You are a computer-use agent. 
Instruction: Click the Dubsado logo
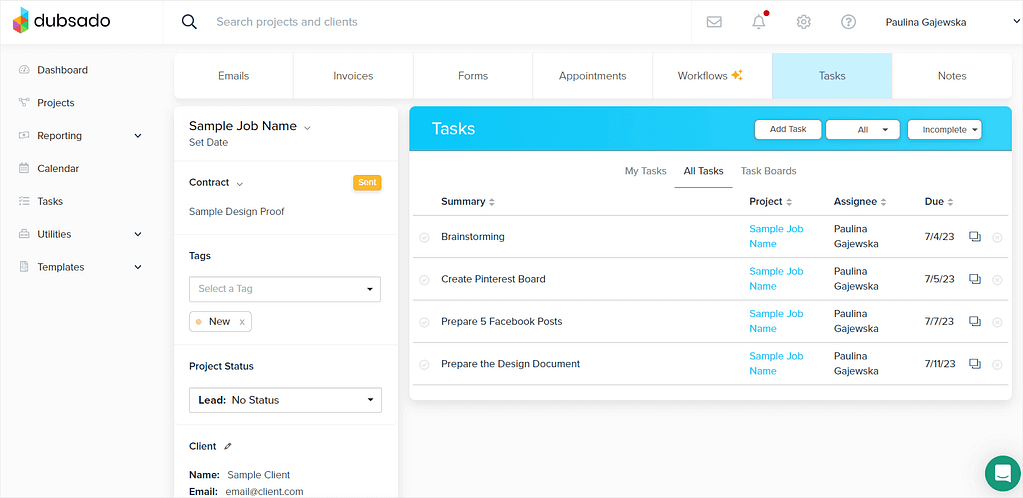[61, 21]
